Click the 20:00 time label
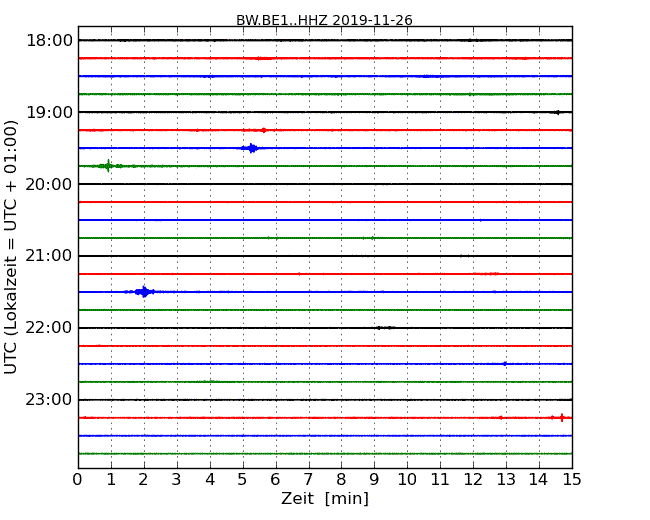 [x=49, y=184]
